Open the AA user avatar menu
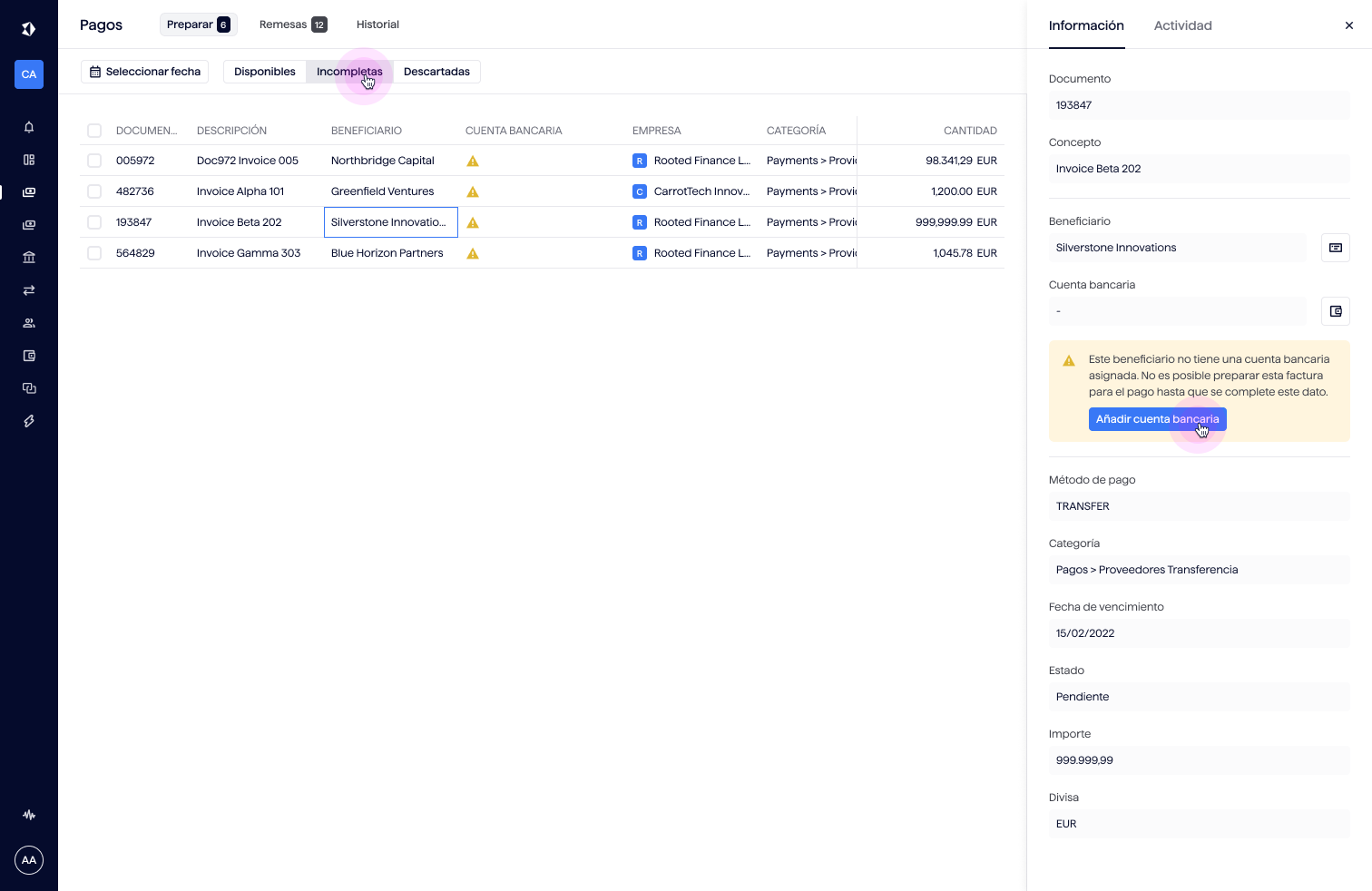This screenshot has height=891, width=1372. 29,860
